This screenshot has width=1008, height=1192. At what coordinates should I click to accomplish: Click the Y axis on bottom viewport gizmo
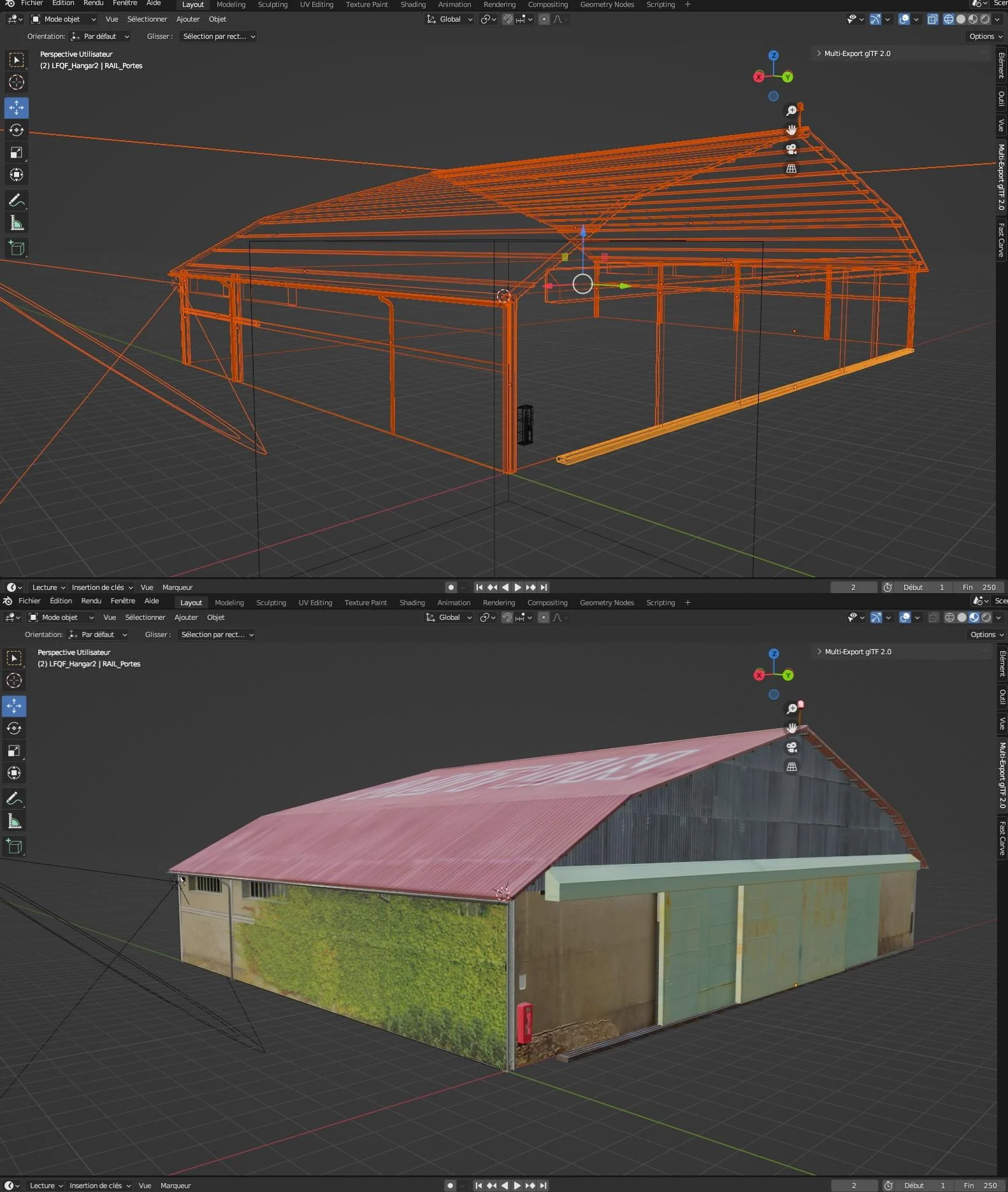click(789, 675)
